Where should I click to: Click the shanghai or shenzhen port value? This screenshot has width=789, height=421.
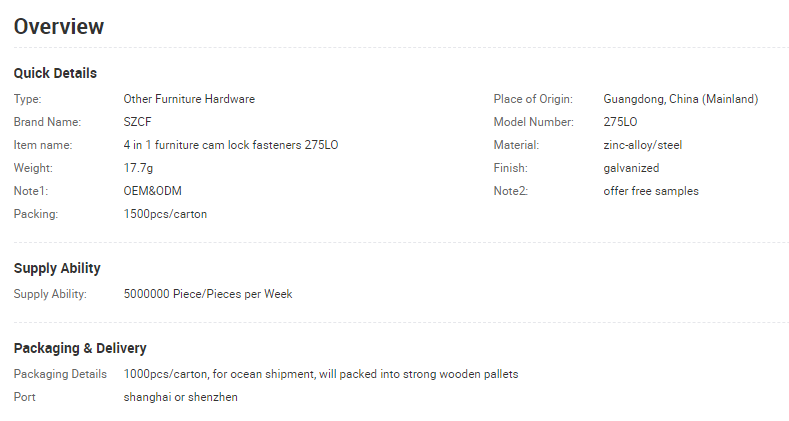[x=181, y=397]
